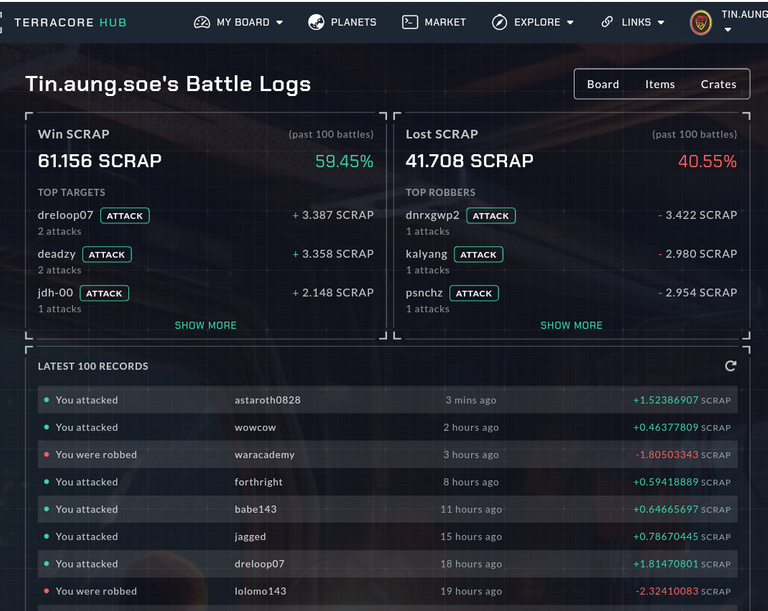The width and height of the screenshot is (768, 611).
Task: Click the Planets globe icon
Action: coord(316,22)
